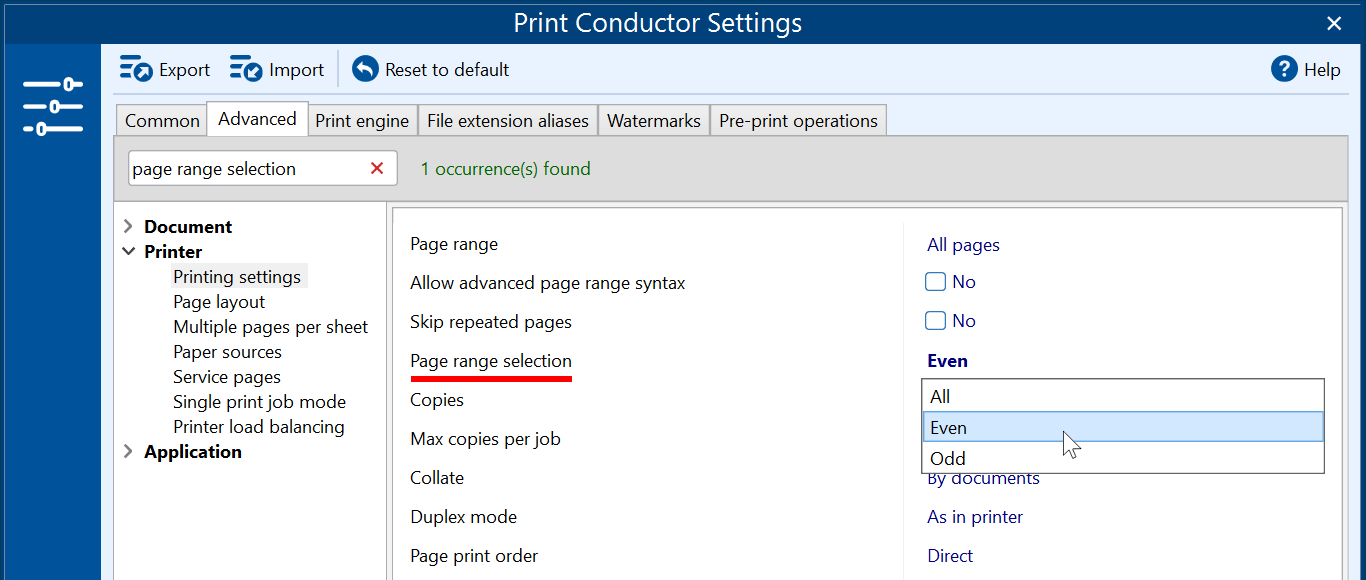Select Paper sources in the tree
The width and height of the screenshot is (1366, 580).
pos(227,351)
